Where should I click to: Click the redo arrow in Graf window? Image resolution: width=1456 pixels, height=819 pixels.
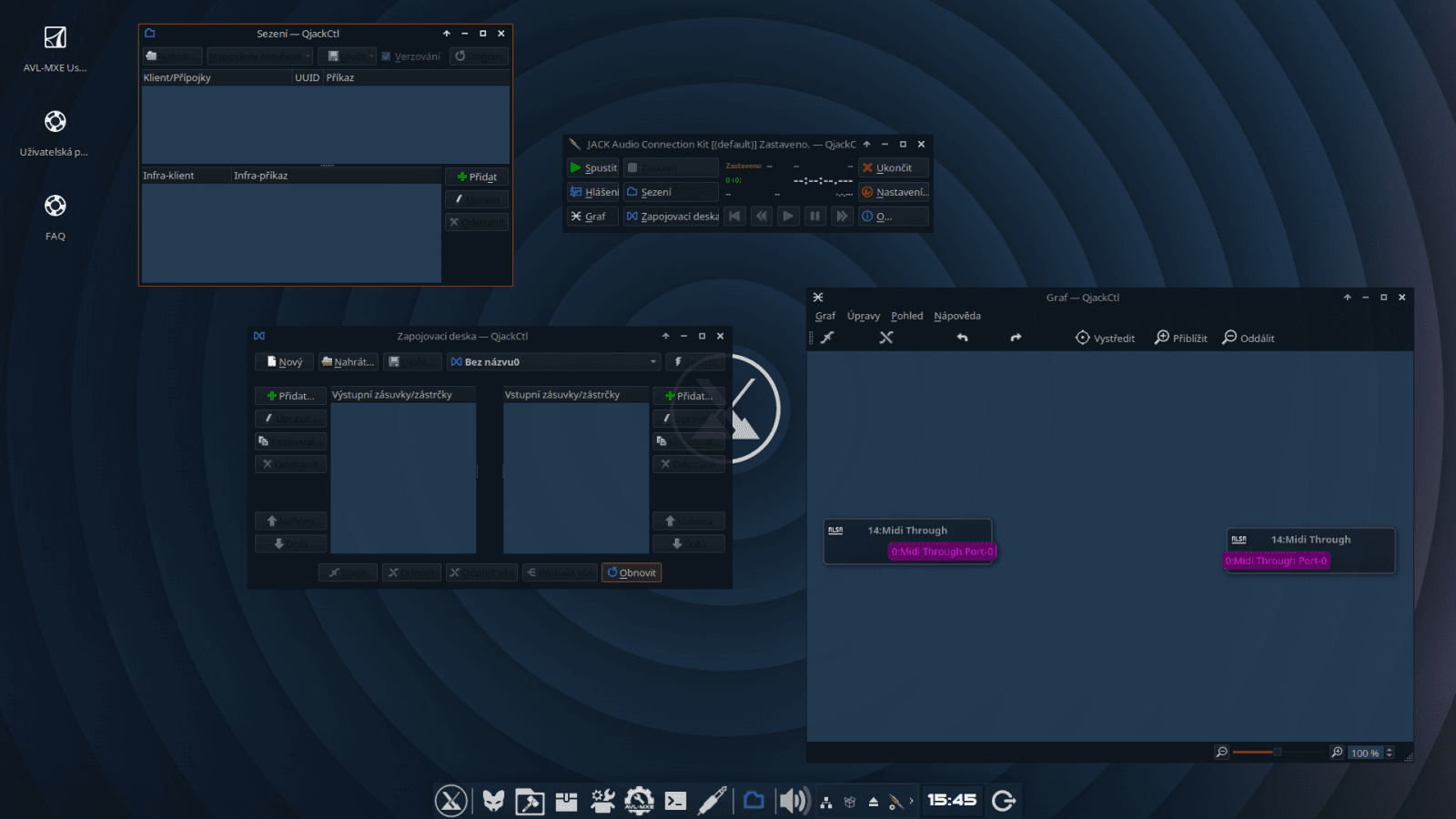(x=1016, y=338)
